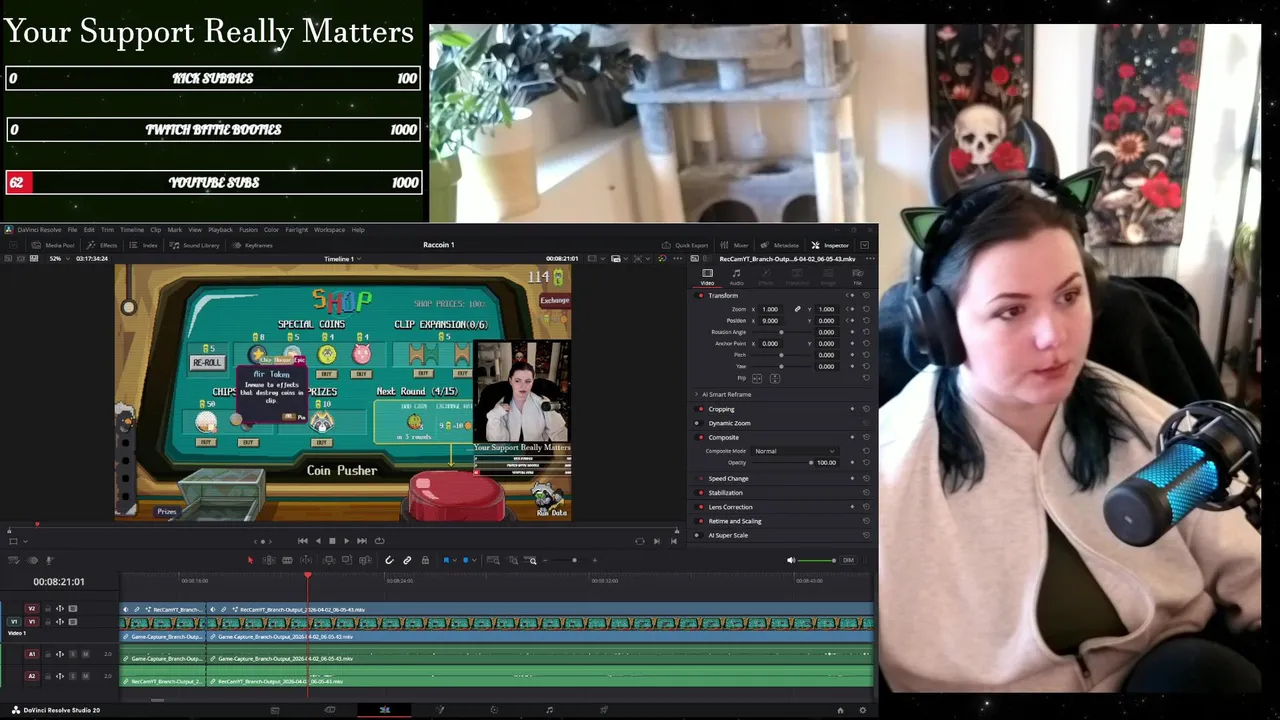Screen dimensions: 1280x720
Task: Open the Playback menu
Action: click(220, 230)
